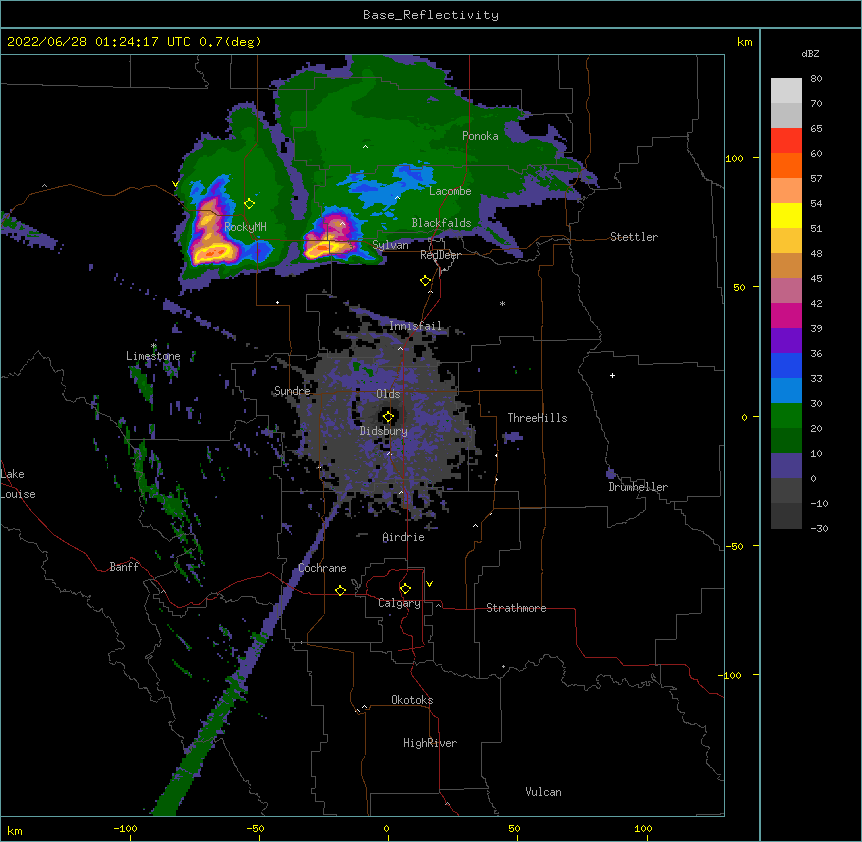The width and height of the screenshot is (862, 842).
Task: Click the yellow diamond marker beside RockyMH
Action: pyautogui.click(x=249, y=204)
